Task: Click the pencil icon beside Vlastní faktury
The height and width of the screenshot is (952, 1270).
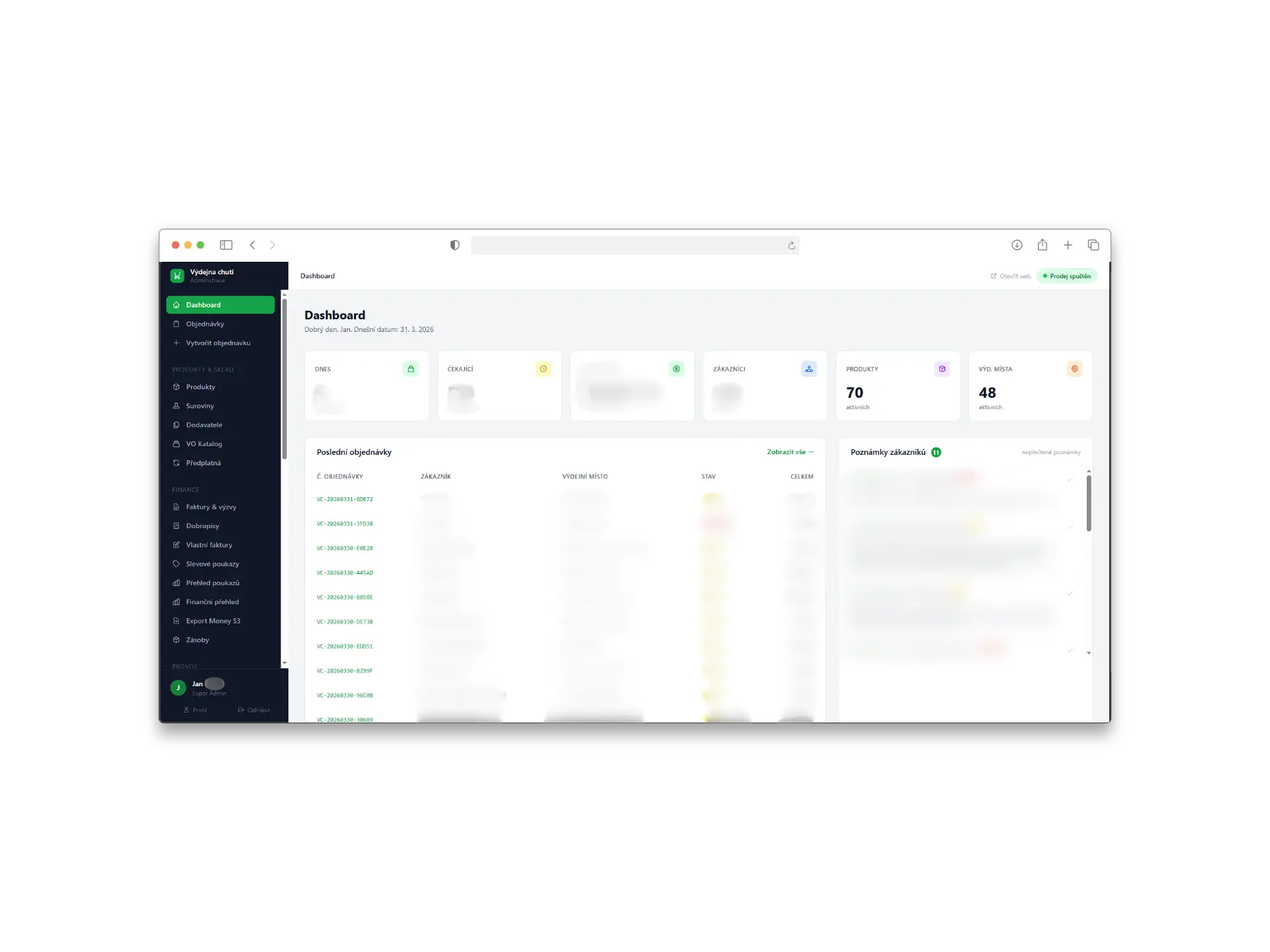Action: (x=176, y=545)
